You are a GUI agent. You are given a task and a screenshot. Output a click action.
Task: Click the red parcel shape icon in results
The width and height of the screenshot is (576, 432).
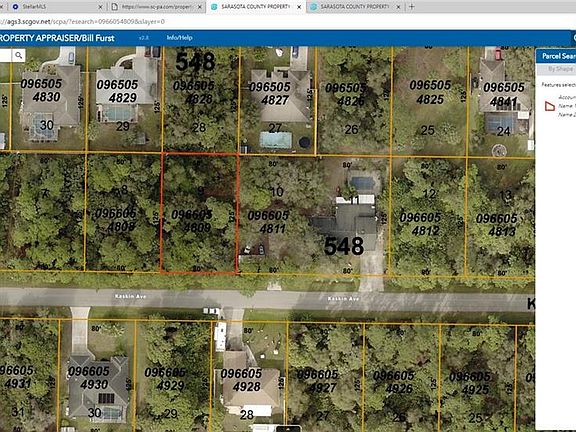550,106
